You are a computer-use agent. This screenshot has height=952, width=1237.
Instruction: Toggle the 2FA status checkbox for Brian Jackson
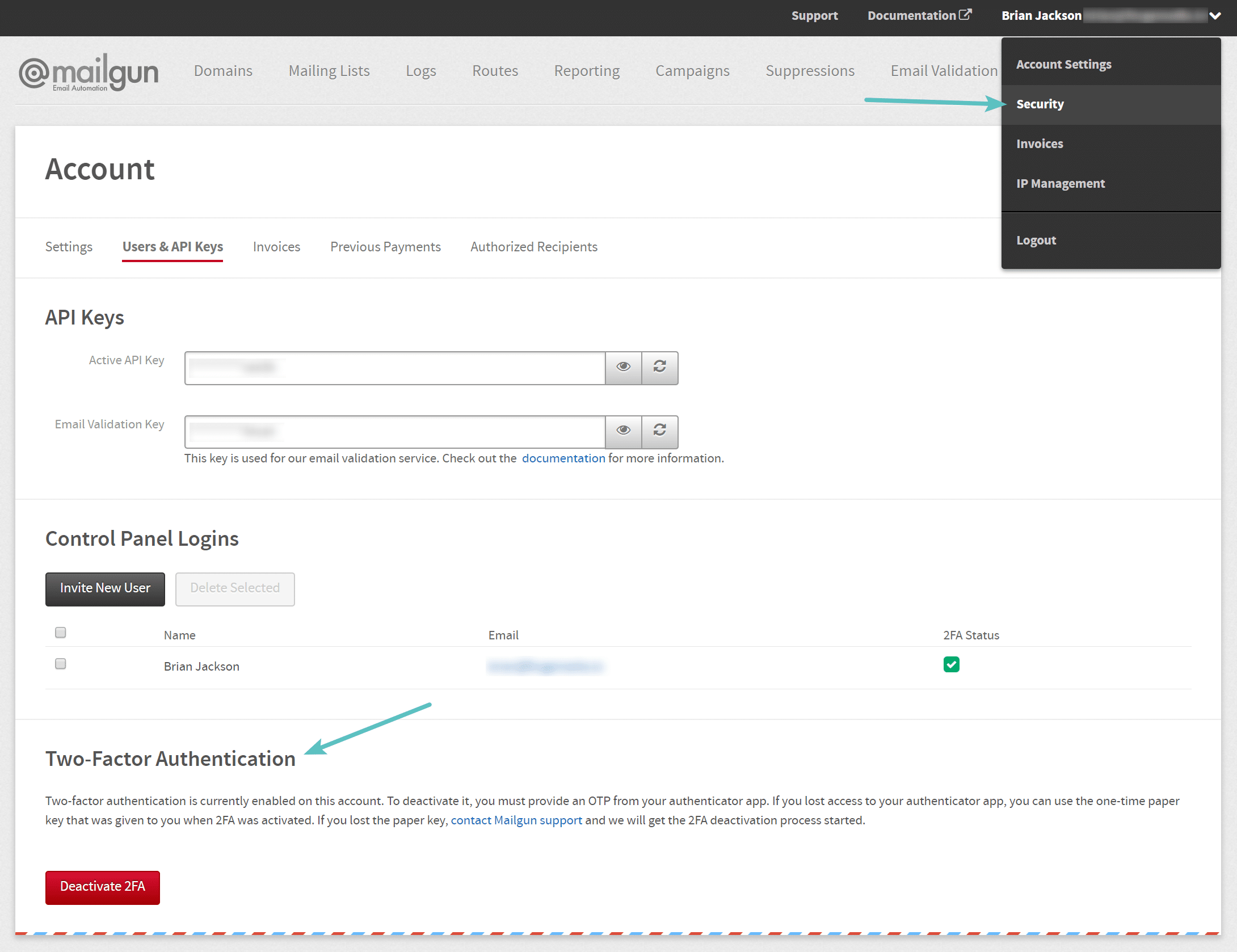950,664
